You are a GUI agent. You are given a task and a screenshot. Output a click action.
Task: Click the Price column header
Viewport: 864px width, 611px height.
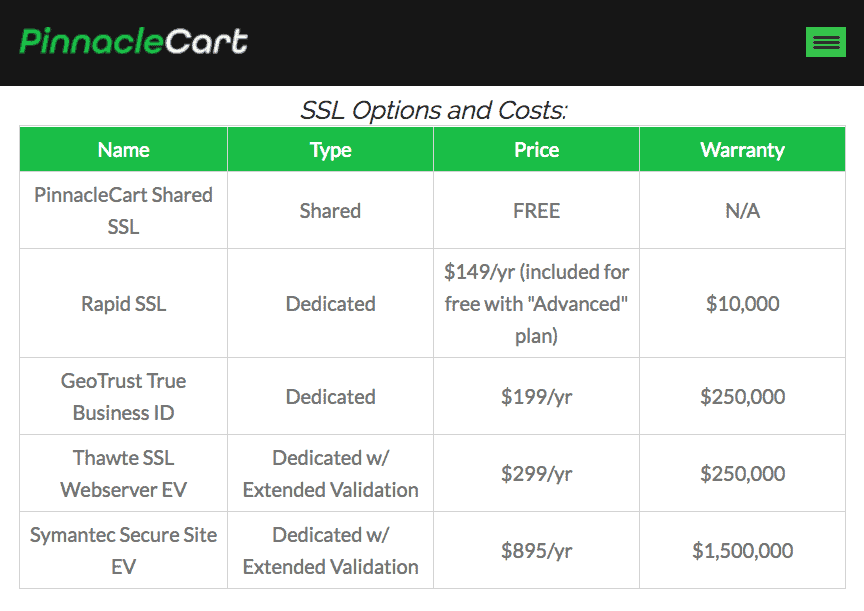pyautogui.click(x=537, y=149)
